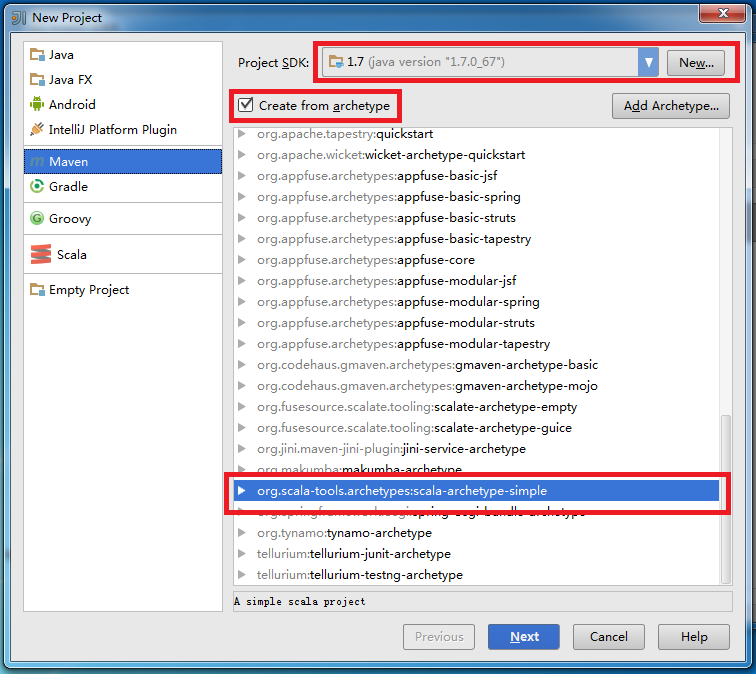This screenshot has width=756, height=674.
Task: Click the Next button
Action: coord(524,637)
